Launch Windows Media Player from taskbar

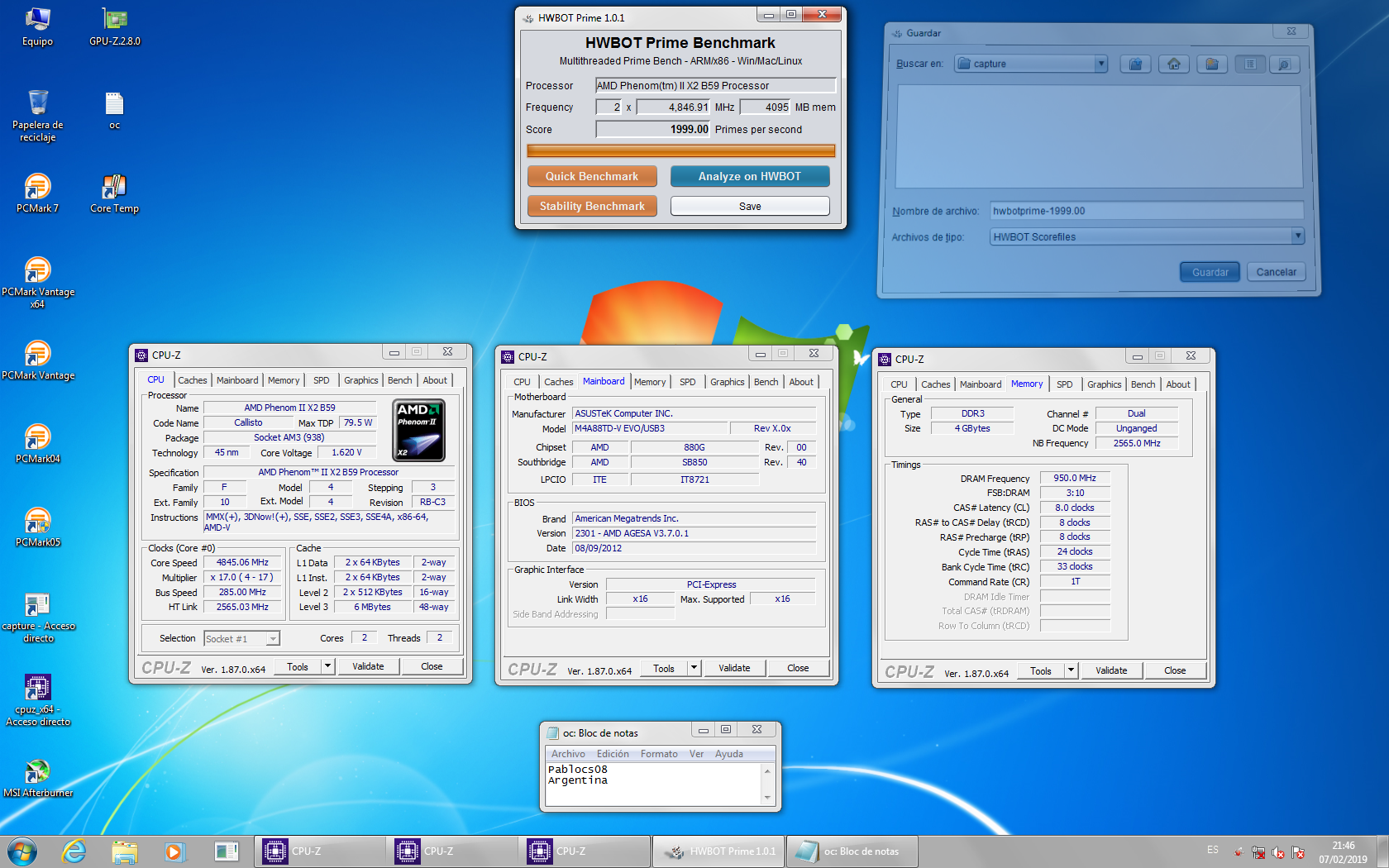174,851
